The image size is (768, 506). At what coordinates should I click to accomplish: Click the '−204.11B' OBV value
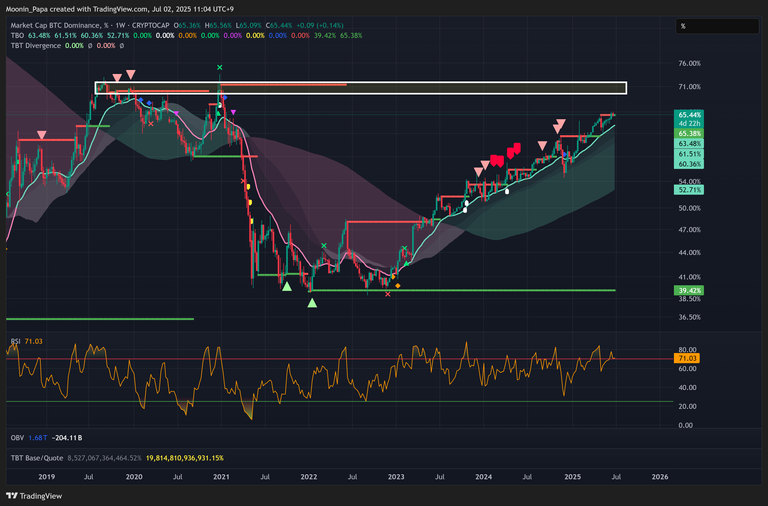pos(67,437)
